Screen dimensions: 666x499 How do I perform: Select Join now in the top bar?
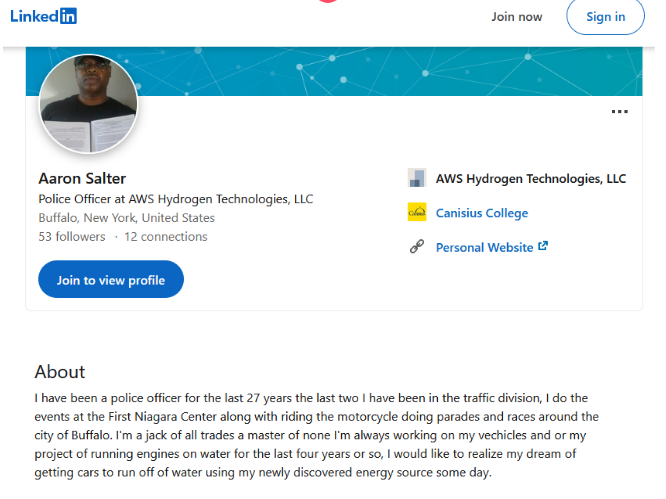[x=516, y=17]
